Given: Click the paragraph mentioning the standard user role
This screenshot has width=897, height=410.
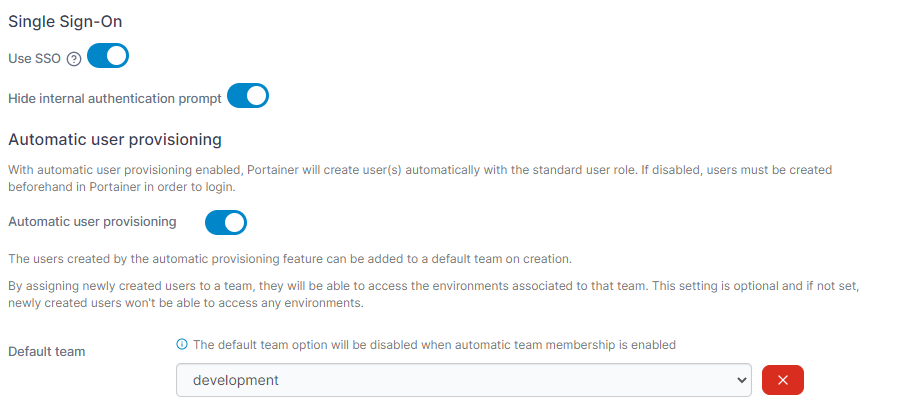Looking at the screenshot, I should pos(420,178).
